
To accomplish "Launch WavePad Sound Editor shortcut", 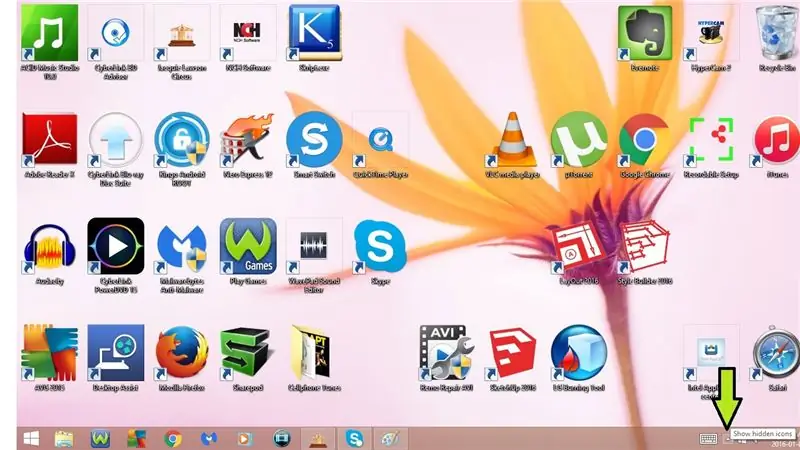I will (x=314, y=247).
